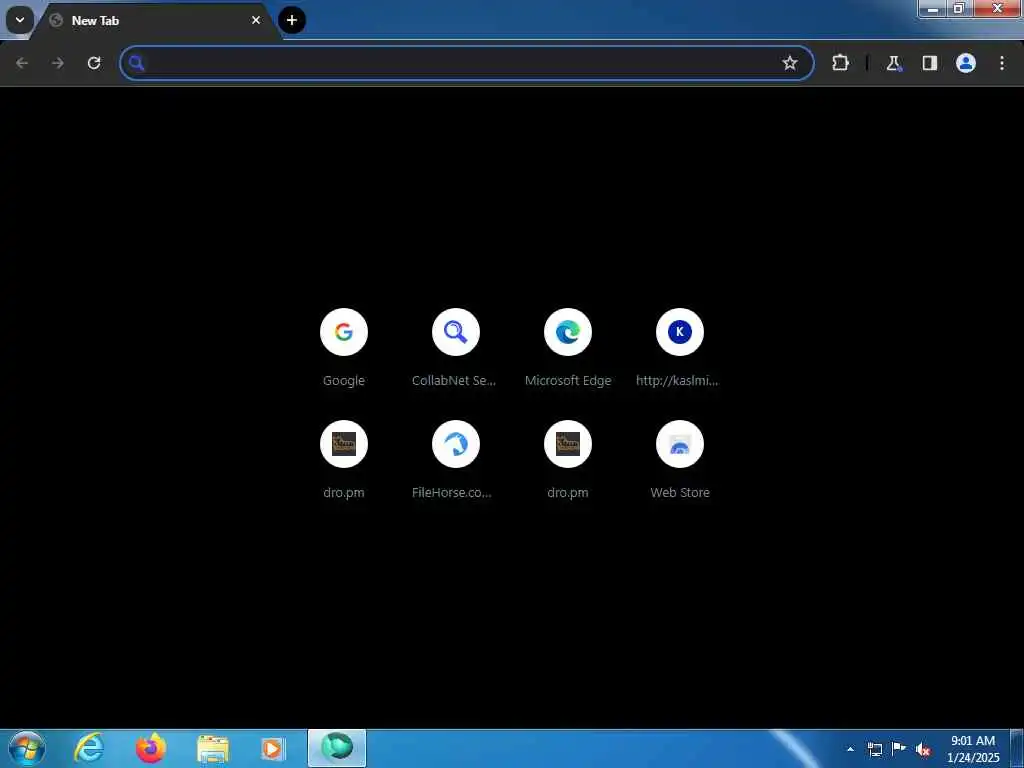Expand the tab search dropdown arrow
The height and width of the screenshot is (768, 1024).
tap(20, 20)
